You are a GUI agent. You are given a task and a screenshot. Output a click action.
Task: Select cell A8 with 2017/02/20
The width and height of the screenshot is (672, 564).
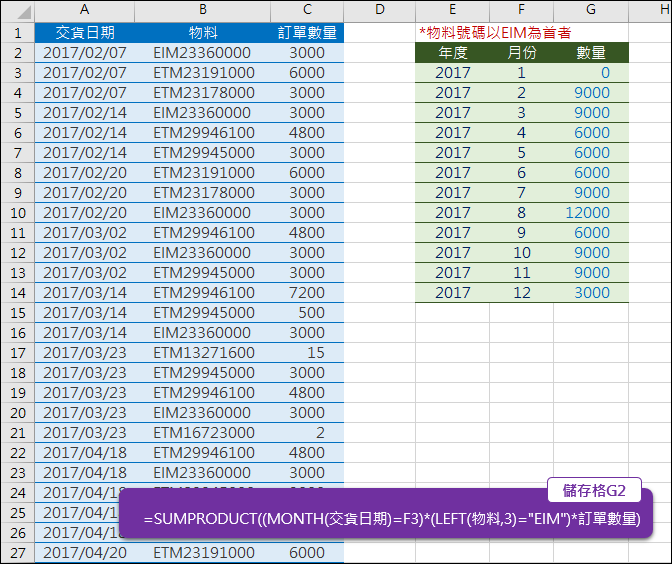[84, 173]
